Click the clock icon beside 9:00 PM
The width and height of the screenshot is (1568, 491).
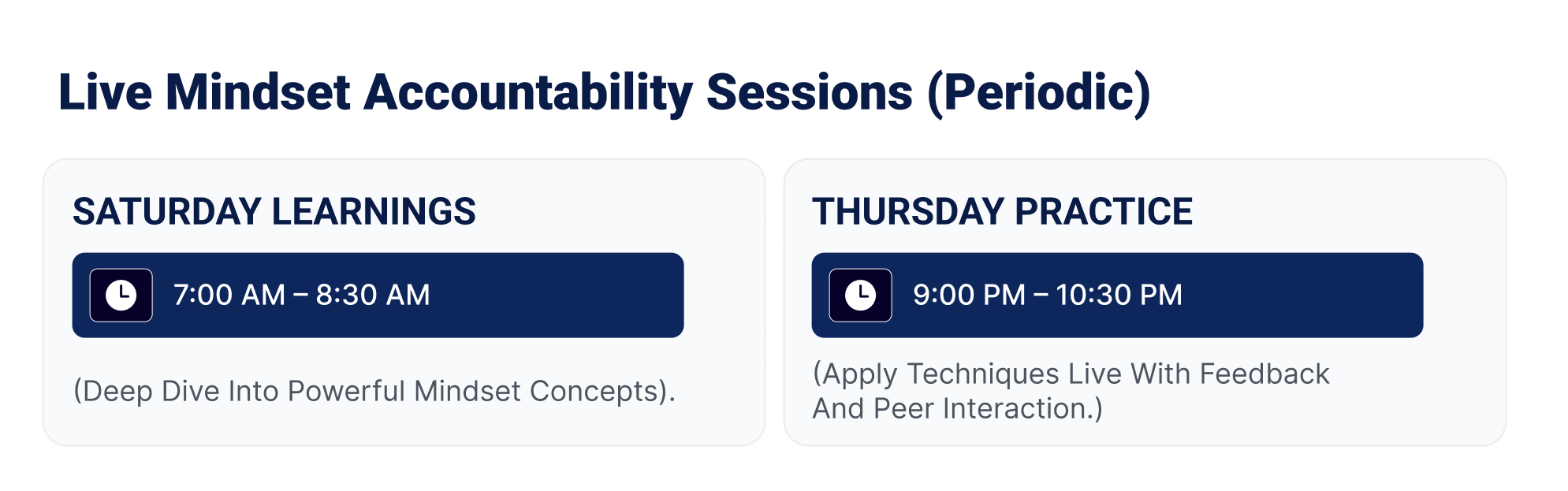[x=860, y=296]
